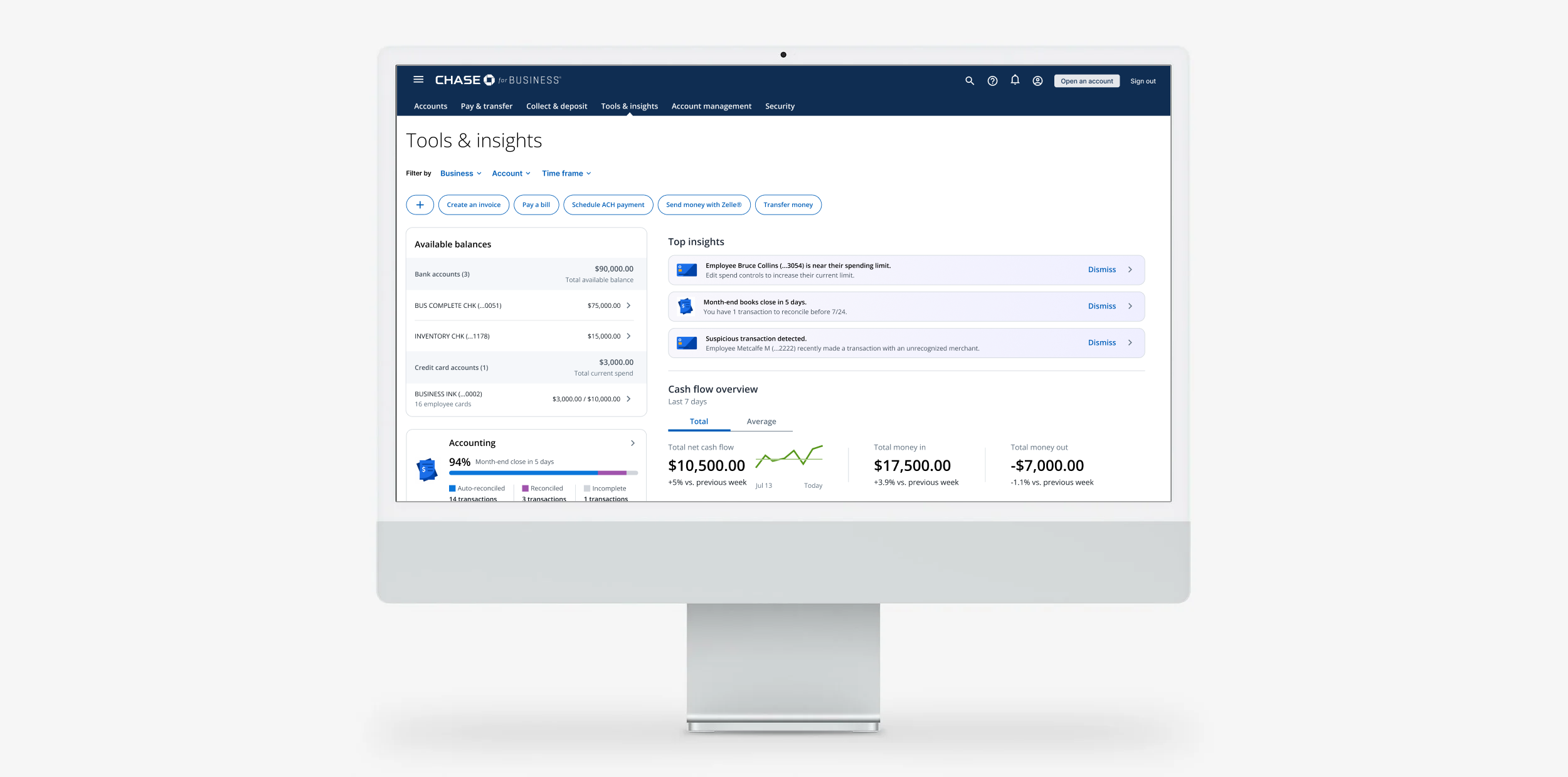Click card icon in Bruce Collins insight
This screenshot has width=1568, height=777.
(687, 270)
